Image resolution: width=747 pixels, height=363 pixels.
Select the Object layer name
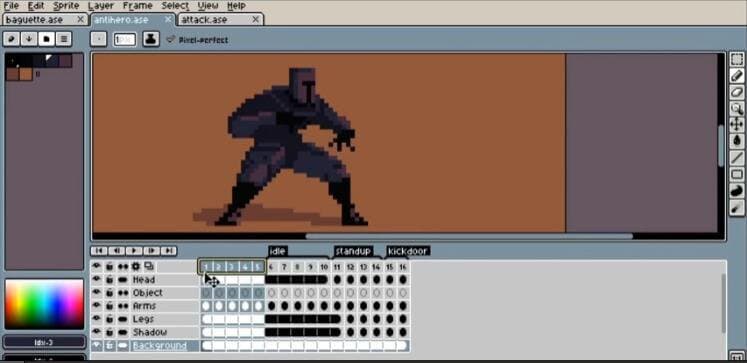tap(148, 292)
